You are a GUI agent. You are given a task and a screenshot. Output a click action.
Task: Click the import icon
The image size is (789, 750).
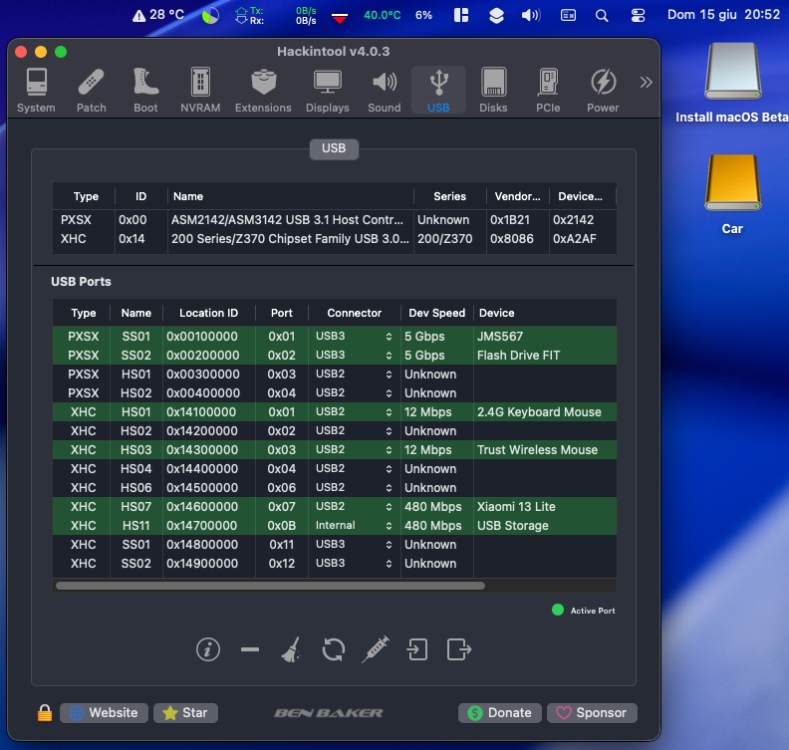point(417,649)
